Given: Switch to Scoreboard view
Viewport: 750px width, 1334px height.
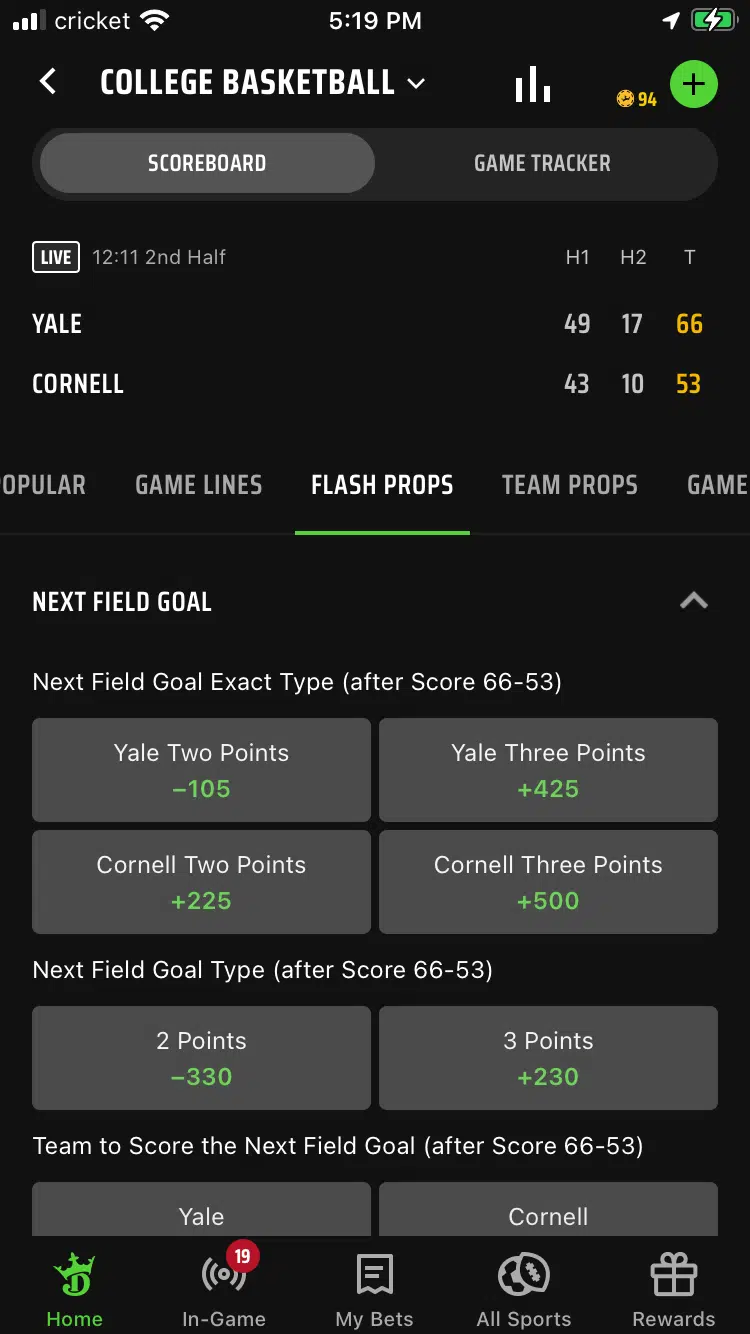Looking at the screenshot, I should point(207,163).
